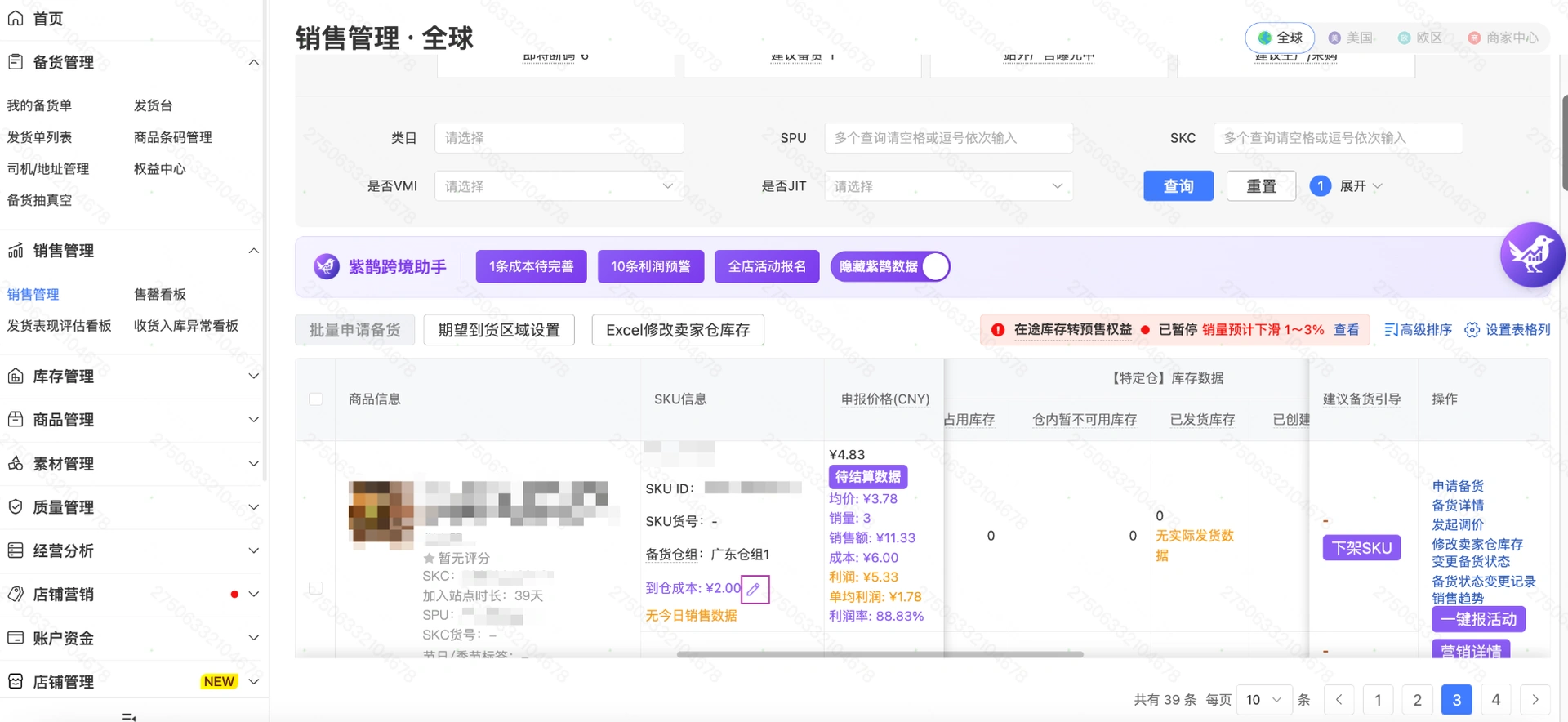The width and height of the screenshot is (1568, 722).
Task: Open the 发起调价 link
Action: tap(1458, 524)
